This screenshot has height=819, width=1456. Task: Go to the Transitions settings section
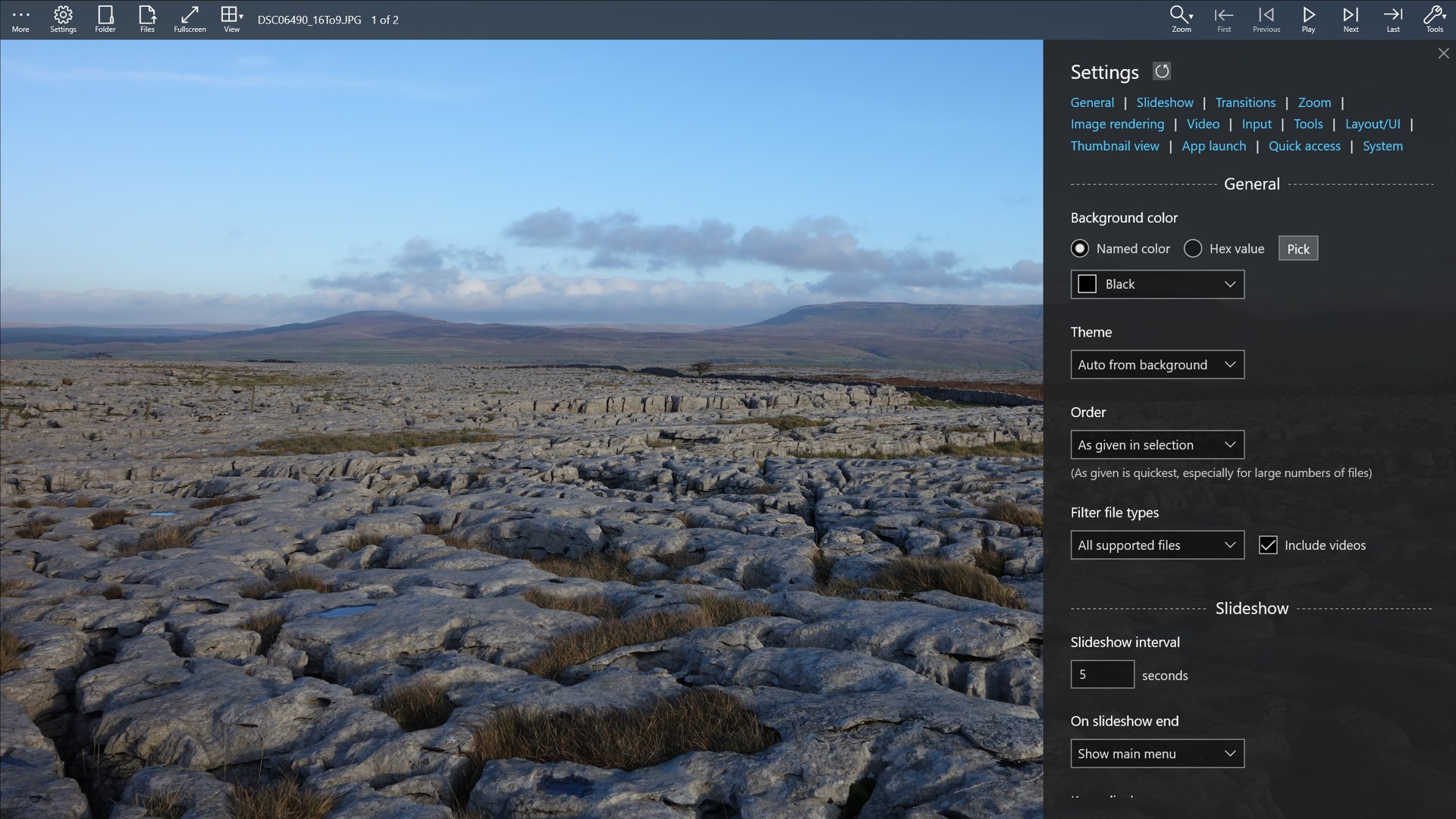point(1244,102)
